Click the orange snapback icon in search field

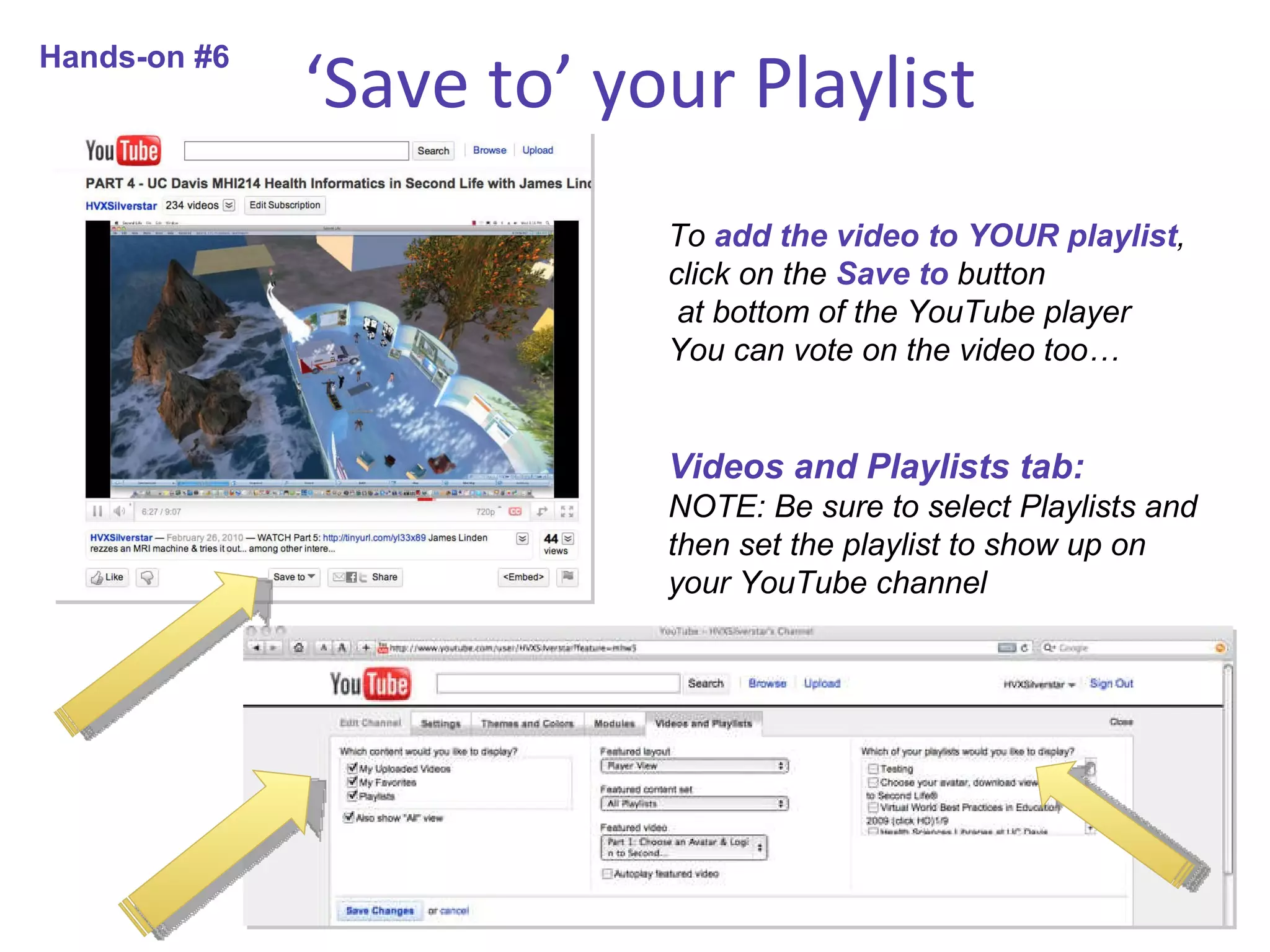point(1220,648)
